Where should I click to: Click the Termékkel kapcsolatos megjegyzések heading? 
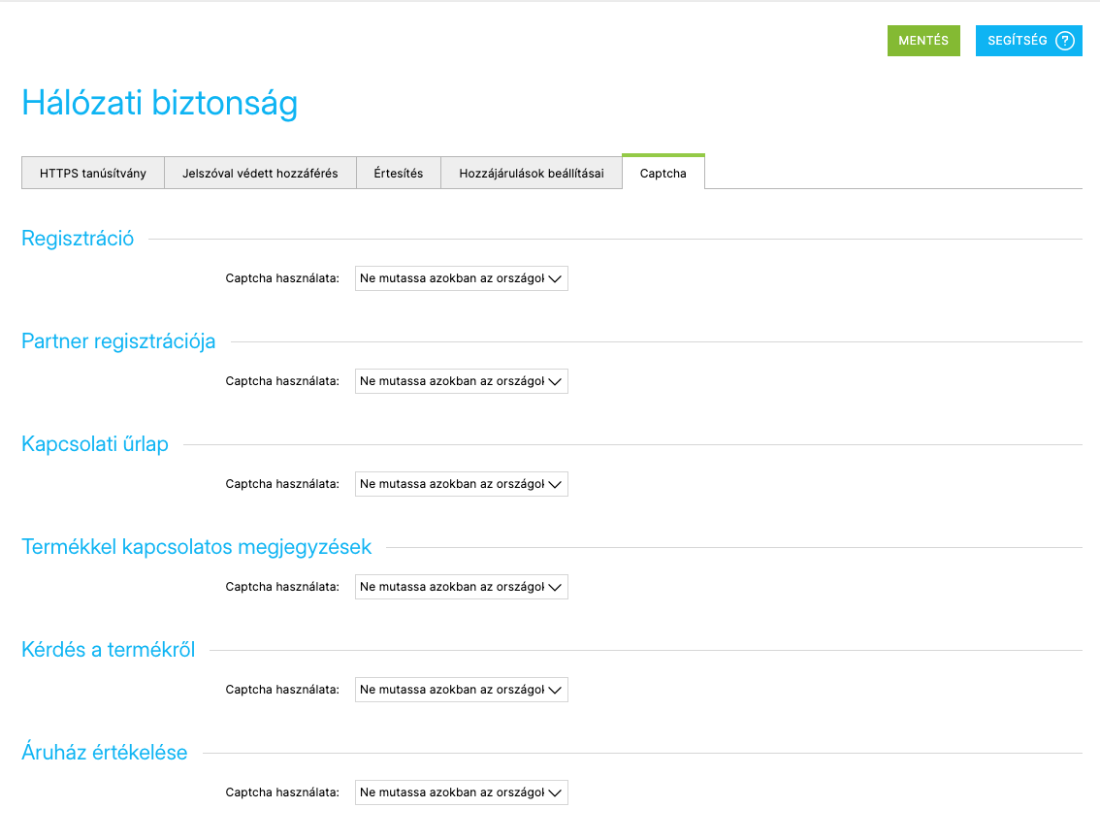click(x=196, y=547)
